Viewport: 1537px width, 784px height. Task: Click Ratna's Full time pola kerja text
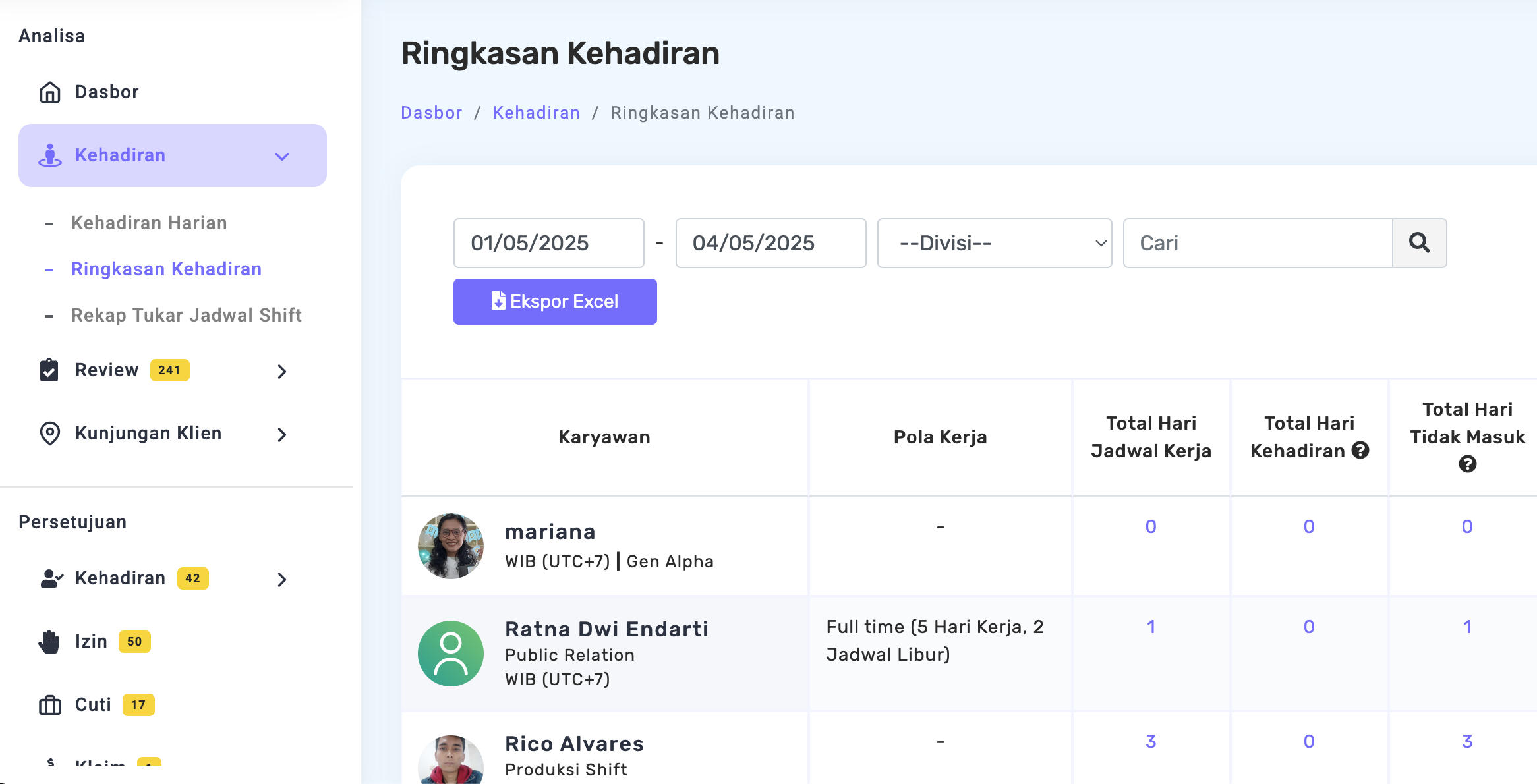[935, 641]
